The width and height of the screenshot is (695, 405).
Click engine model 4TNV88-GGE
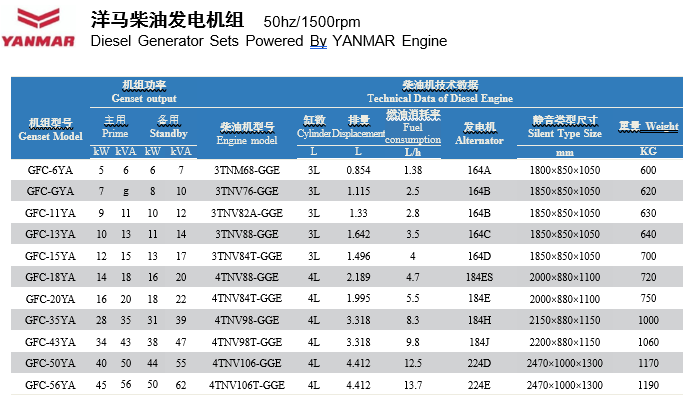(x=247, y=277)
